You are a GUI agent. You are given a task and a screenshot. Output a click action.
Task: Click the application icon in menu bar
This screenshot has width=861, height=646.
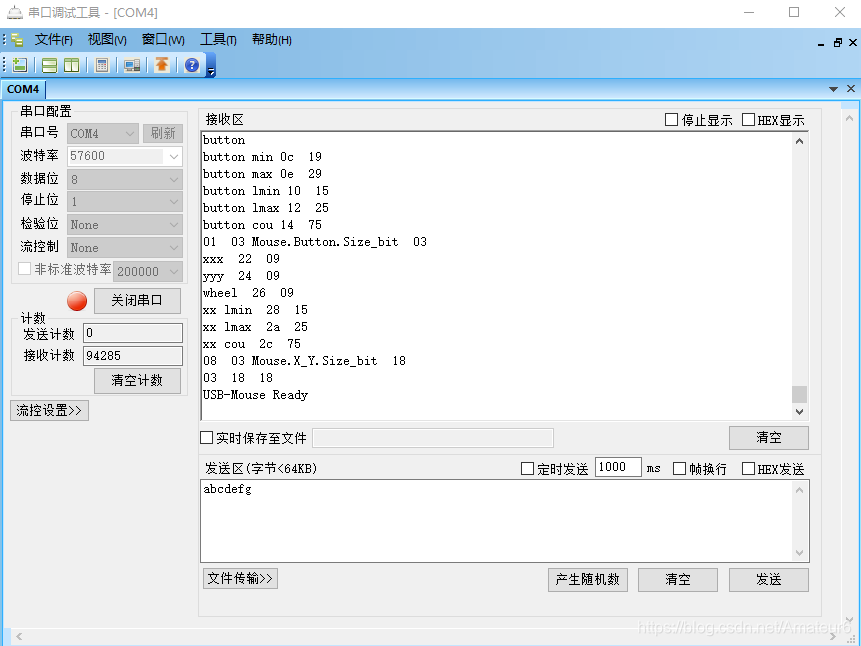[x=17, y=40]
